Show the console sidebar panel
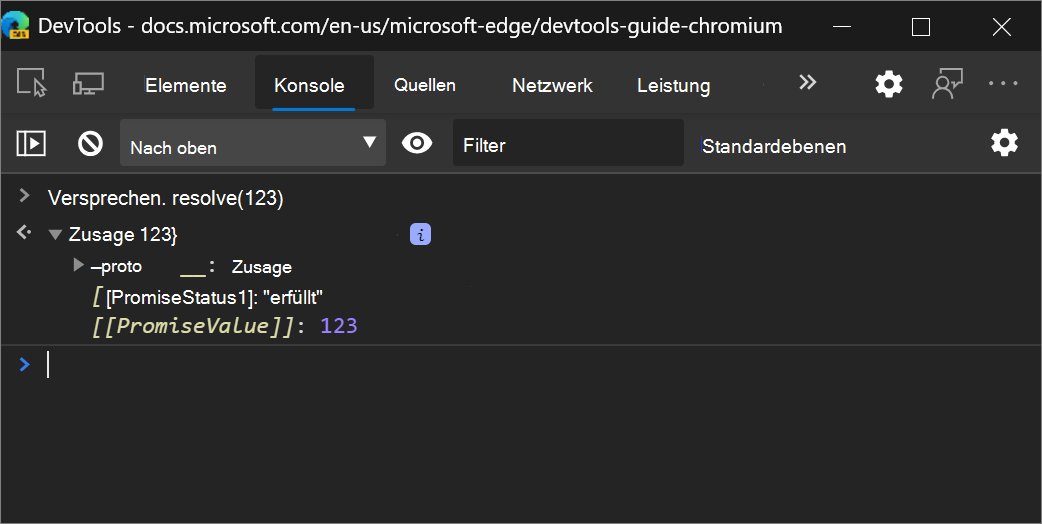Image resolution: width=1042 pixels, height=524 pixels. point(31,144)
